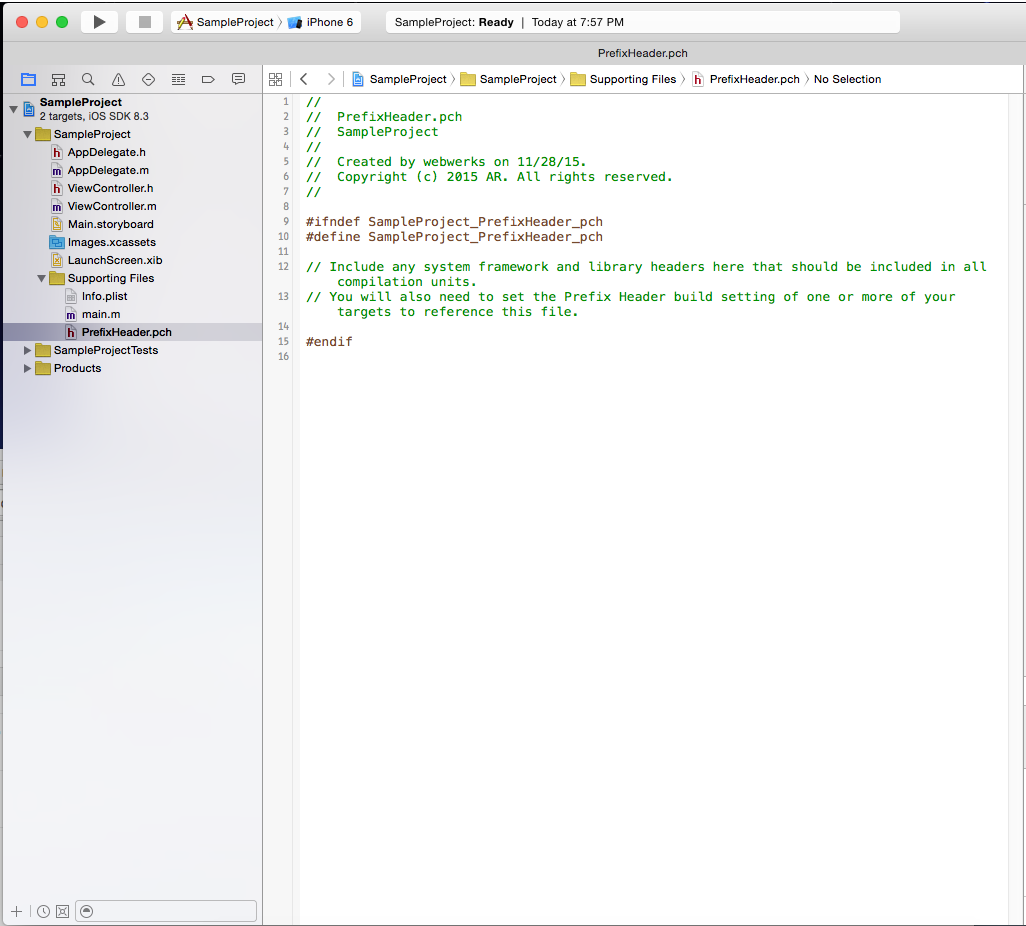Image resolution: width=1026 pixels, height=926 pixels.
Task: Click PrefixHeader.pch window title
Action: coord(643,54)
